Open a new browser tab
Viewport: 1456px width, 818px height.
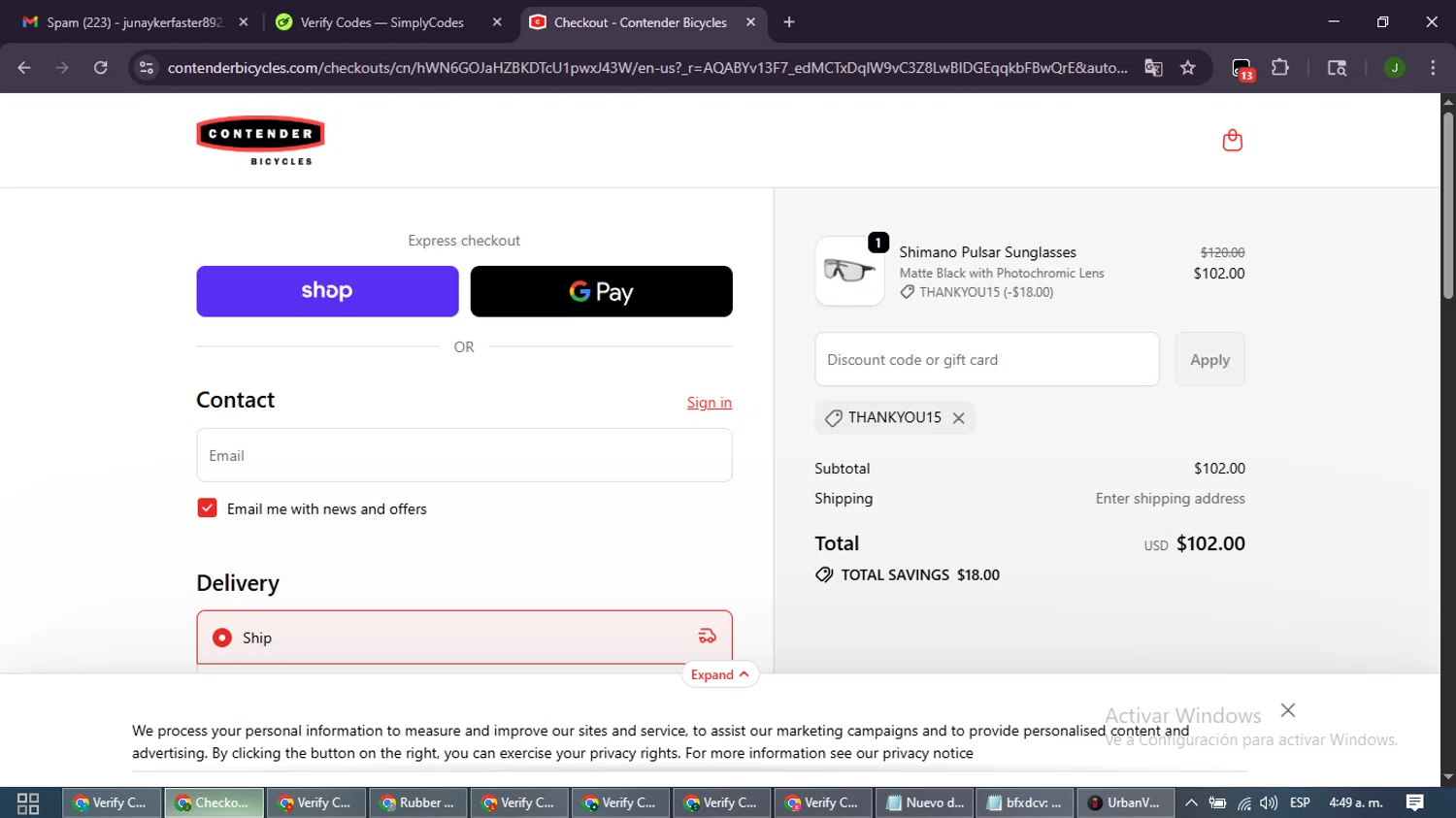[x=789, y=22]
